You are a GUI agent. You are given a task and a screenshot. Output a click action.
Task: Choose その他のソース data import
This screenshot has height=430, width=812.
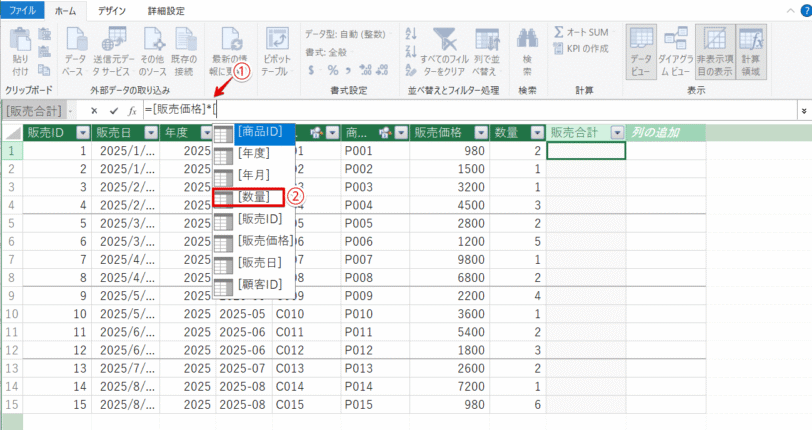click(x=153, y=52)
